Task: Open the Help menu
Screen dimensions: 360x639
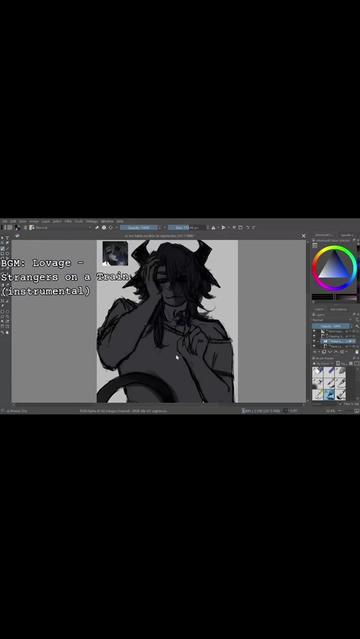Action: click(120, 221)
